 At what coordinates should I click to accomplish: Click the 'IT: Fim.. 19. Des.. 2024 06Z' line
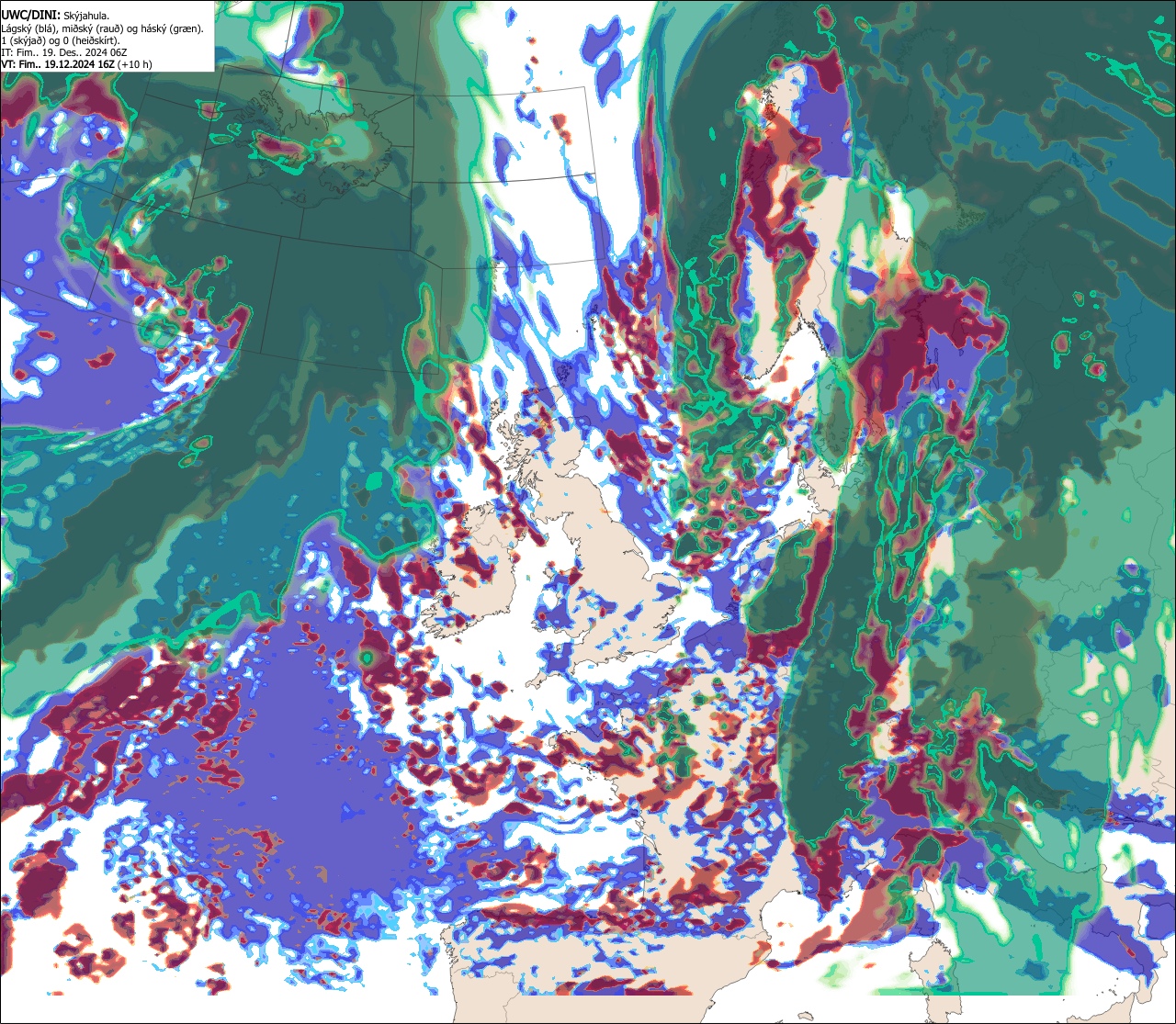(x=64, y=52)
